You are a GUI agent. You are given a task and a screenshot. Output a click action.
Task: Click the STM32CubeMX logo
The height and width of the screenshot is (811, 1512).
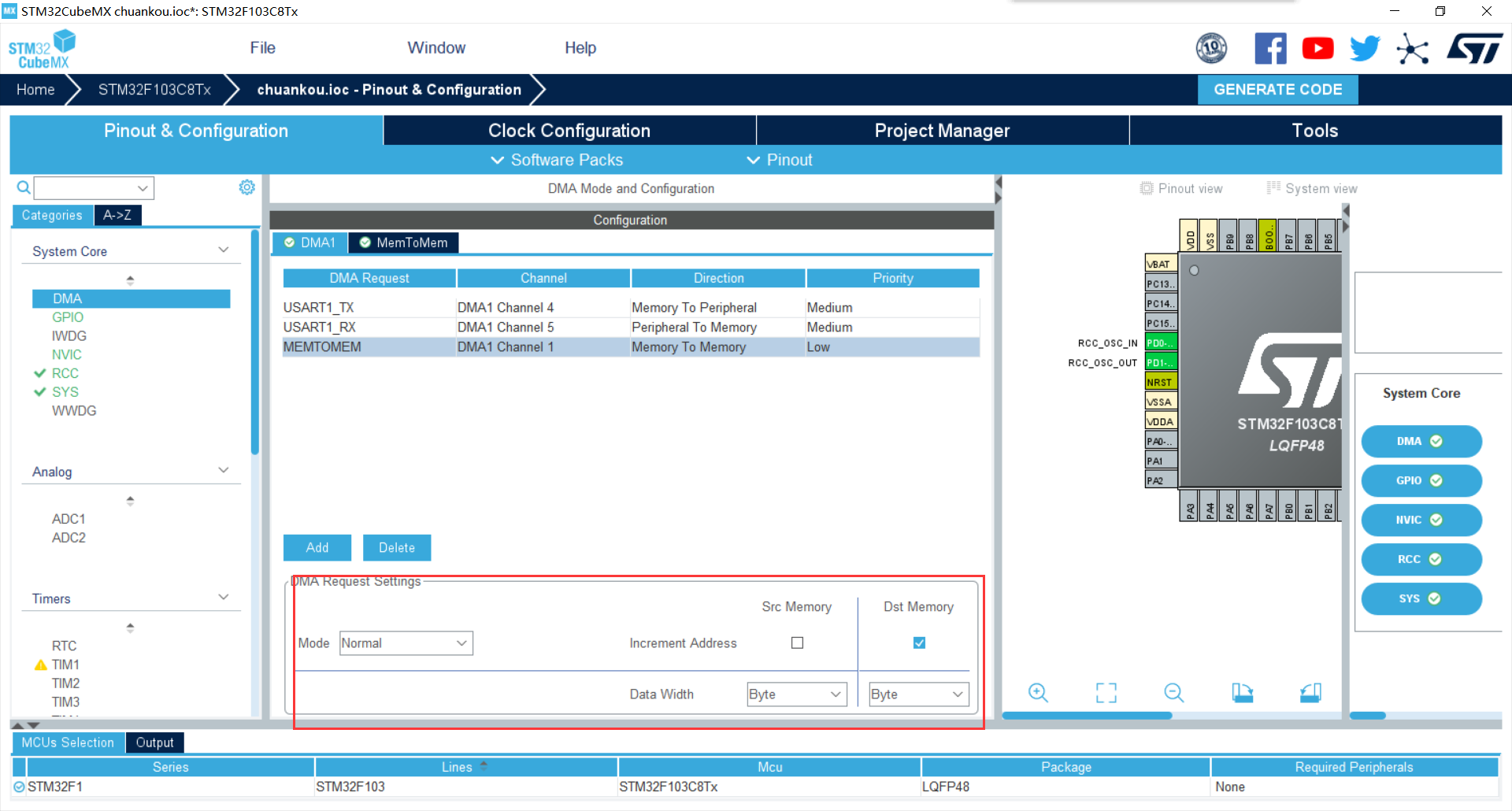[x=43, y=49]
